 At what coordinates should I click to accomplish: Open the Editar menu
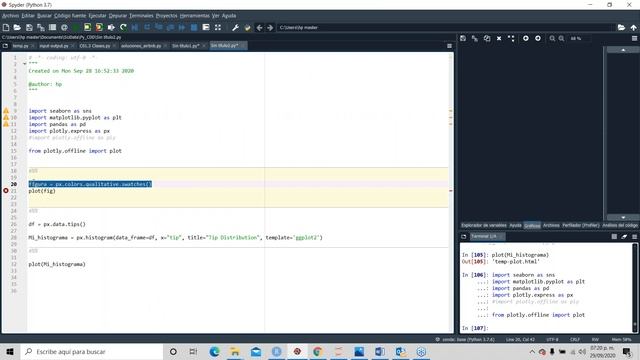[x=28, y=16]
